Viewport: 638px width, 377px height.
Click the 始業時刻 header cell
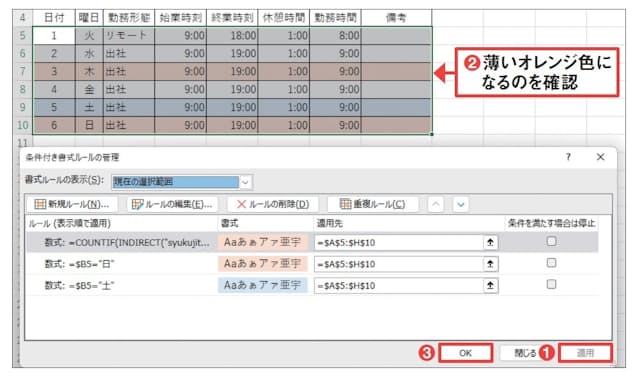(181, 18)
